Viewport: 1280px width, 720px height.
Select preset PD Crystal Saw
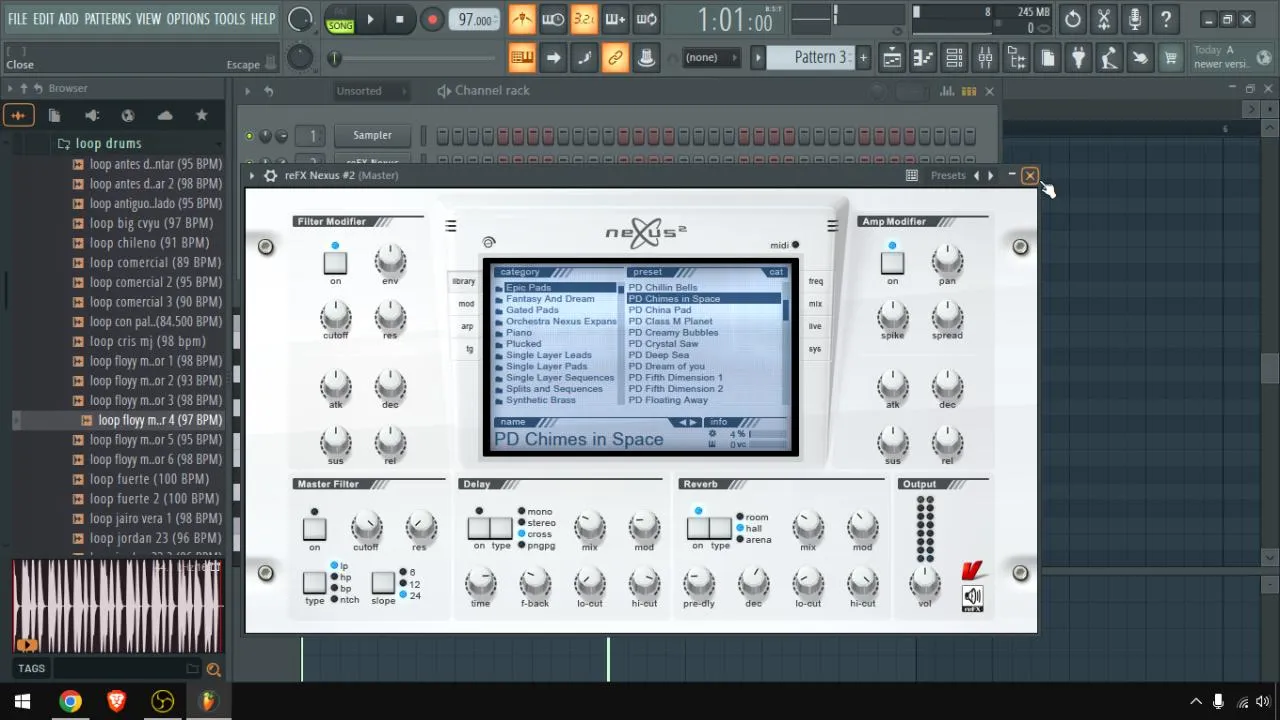(663, 344)
